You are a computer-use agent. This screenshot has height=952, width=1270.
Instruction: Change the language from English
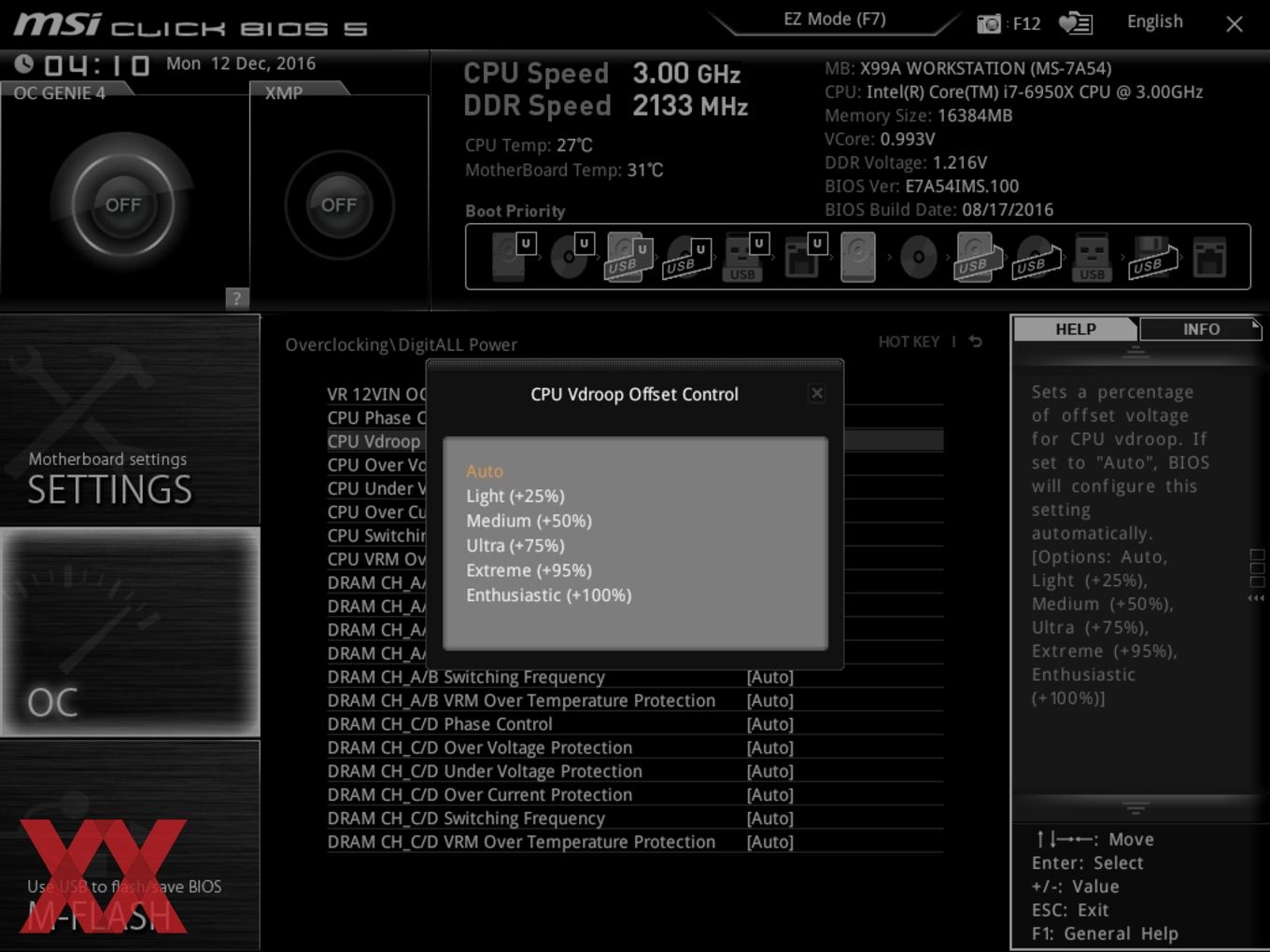coord(1154,21)
